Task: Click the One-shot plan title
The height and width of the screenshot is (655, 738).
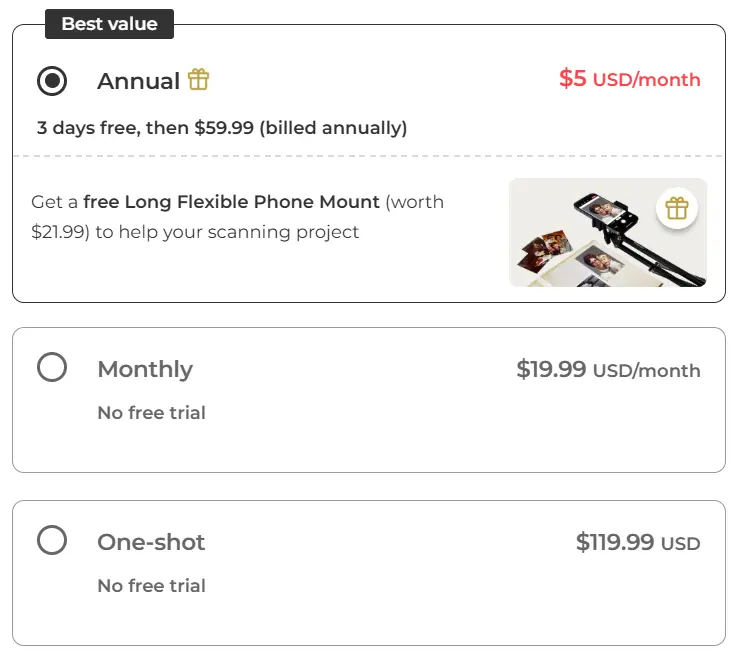Action: coord(151,542)
